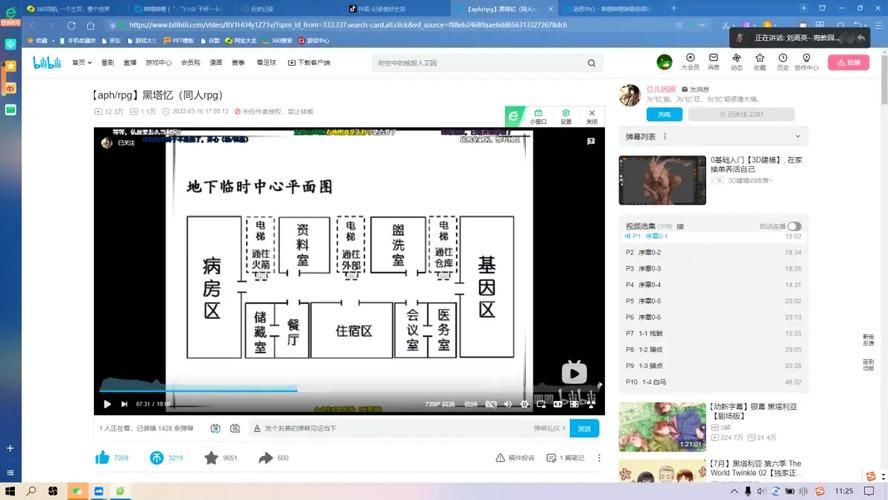Open the 消息 messages icon
This screenshot has height=500, width=888.
[714, 62]
